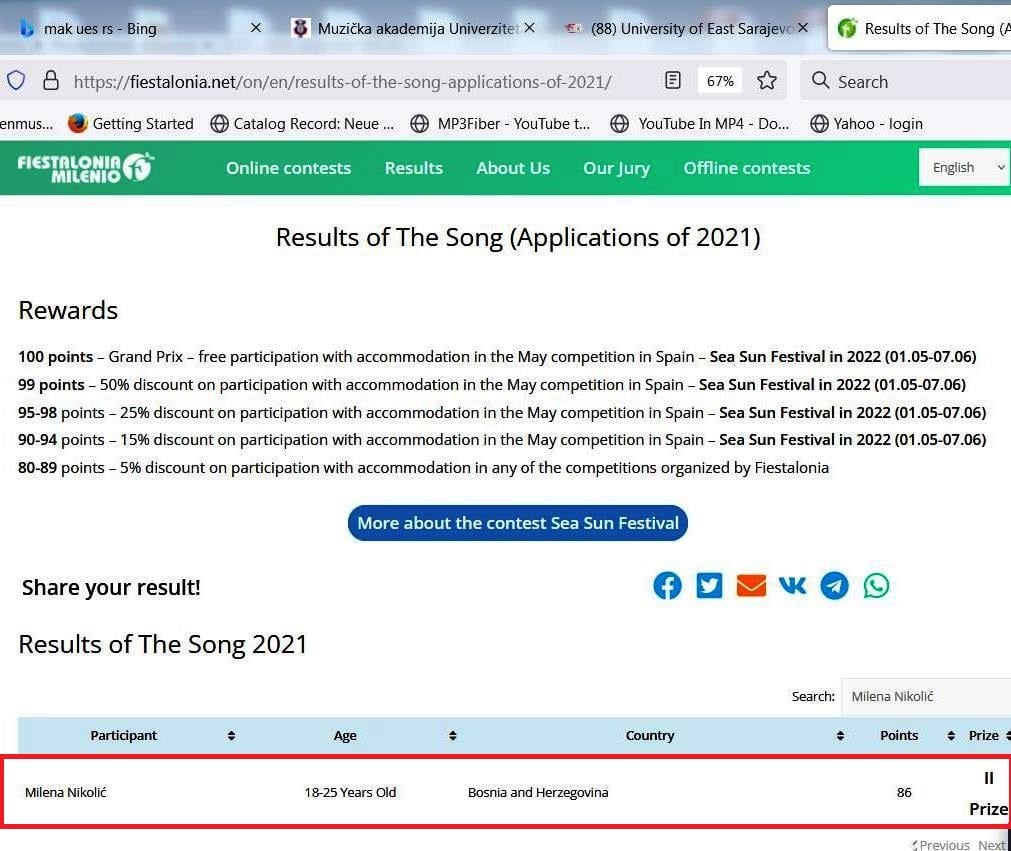Toggle reader view icon in address bar
This screenshot has height=851, width=1011.
point(672,81)
